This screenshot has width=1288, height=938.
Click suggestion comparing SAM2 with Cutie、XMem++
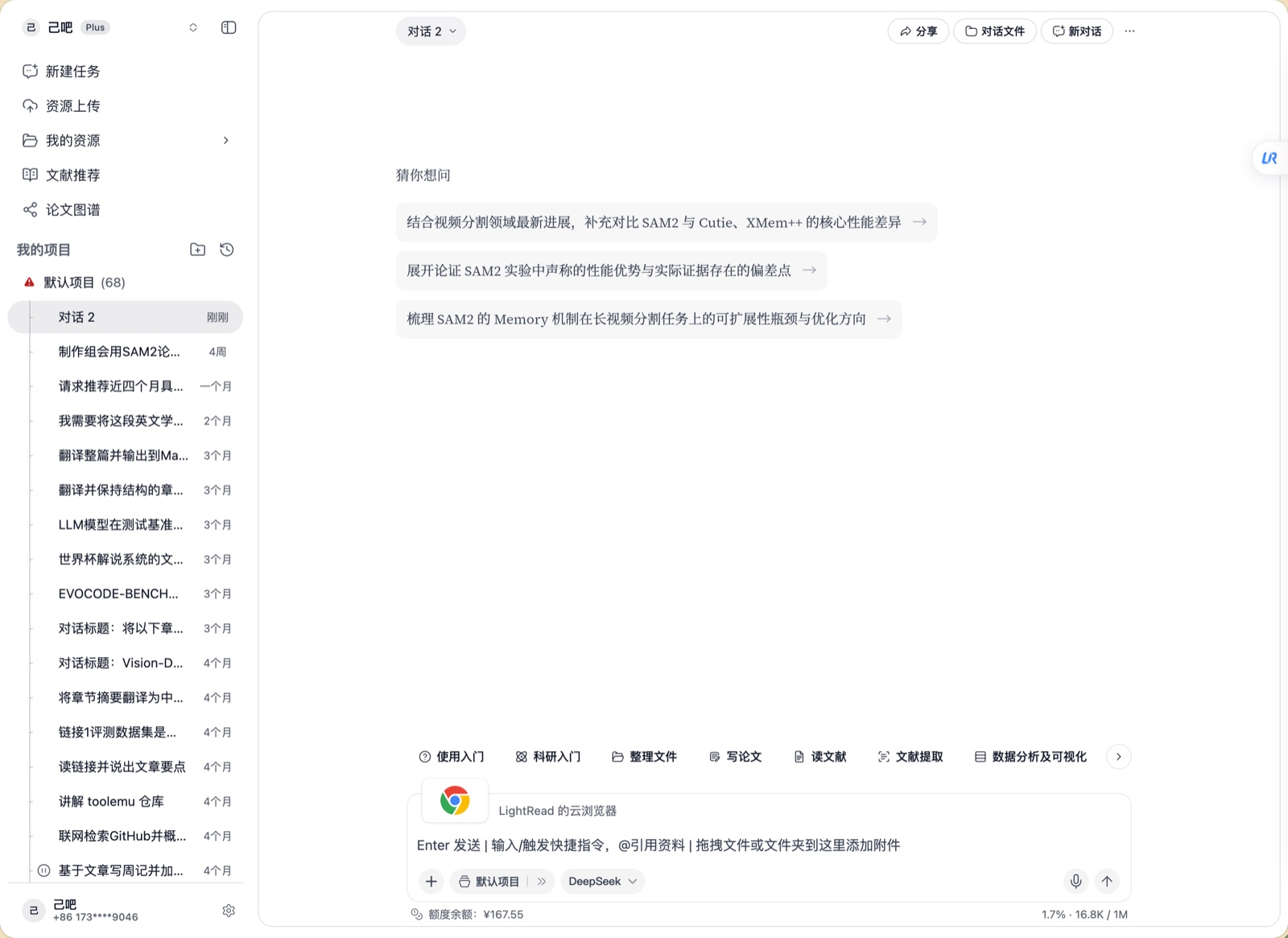(667, 222)
